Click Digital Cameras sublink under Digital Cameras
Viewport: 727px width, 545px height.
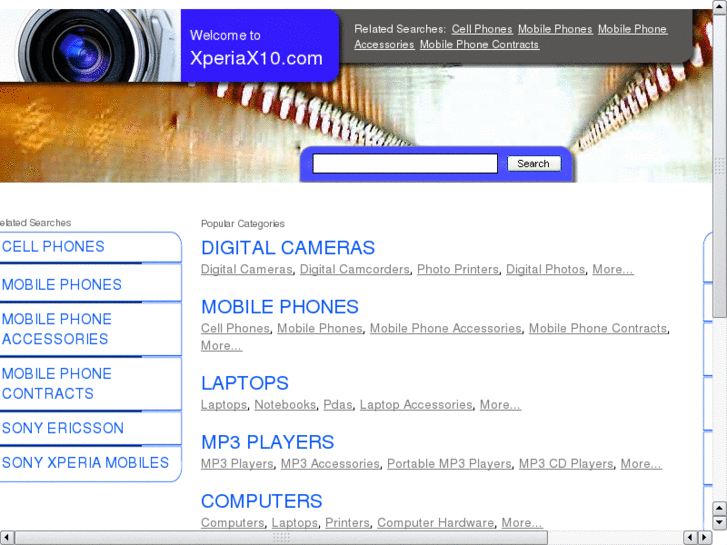tap(247, 269)
